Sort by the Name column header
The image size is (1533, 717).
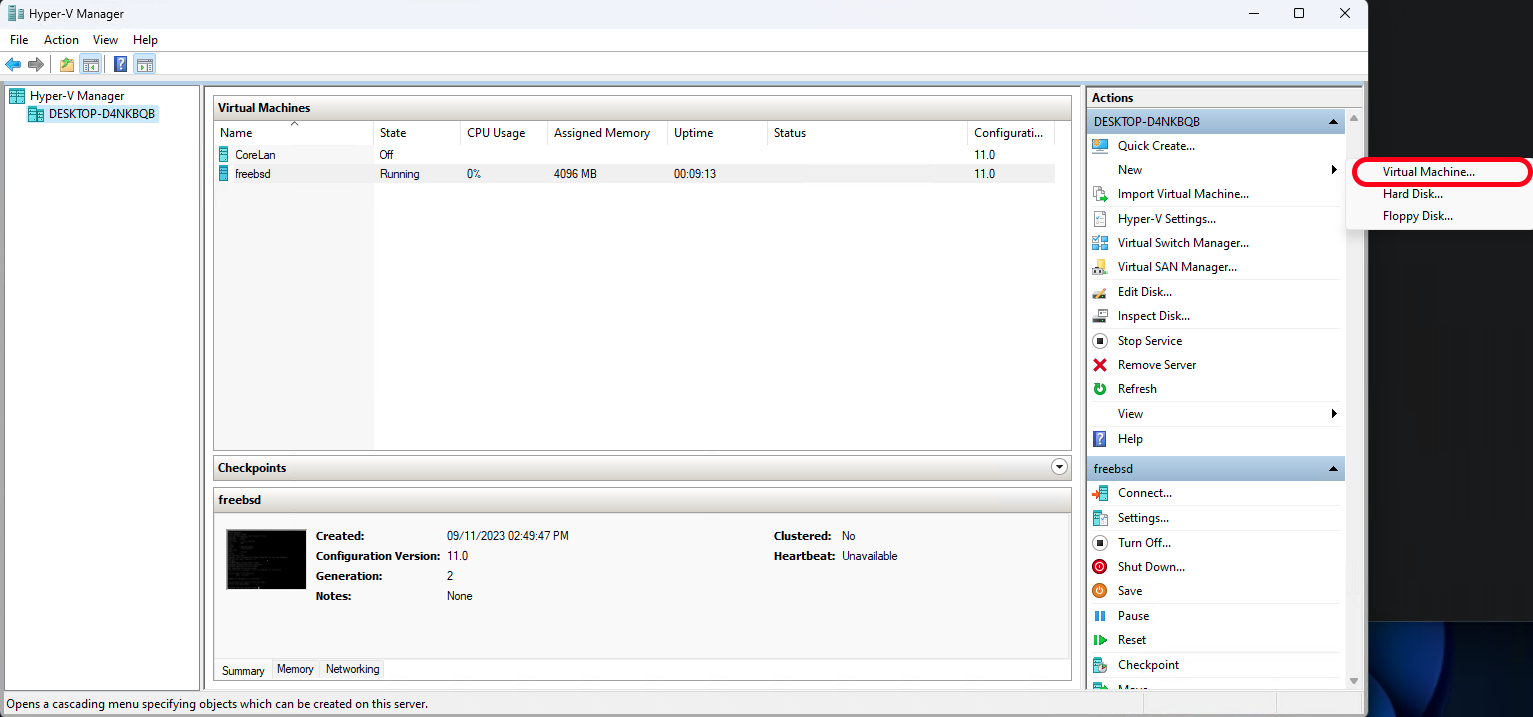pyautogui.click(x=293, y=132)
